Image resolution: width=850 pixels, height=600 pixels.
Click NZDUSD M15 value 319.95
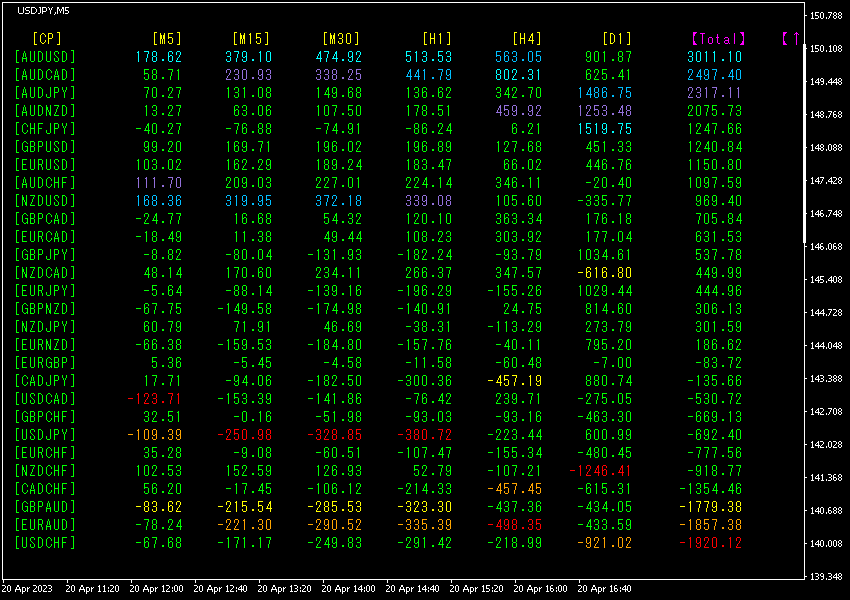pos(248,201)
